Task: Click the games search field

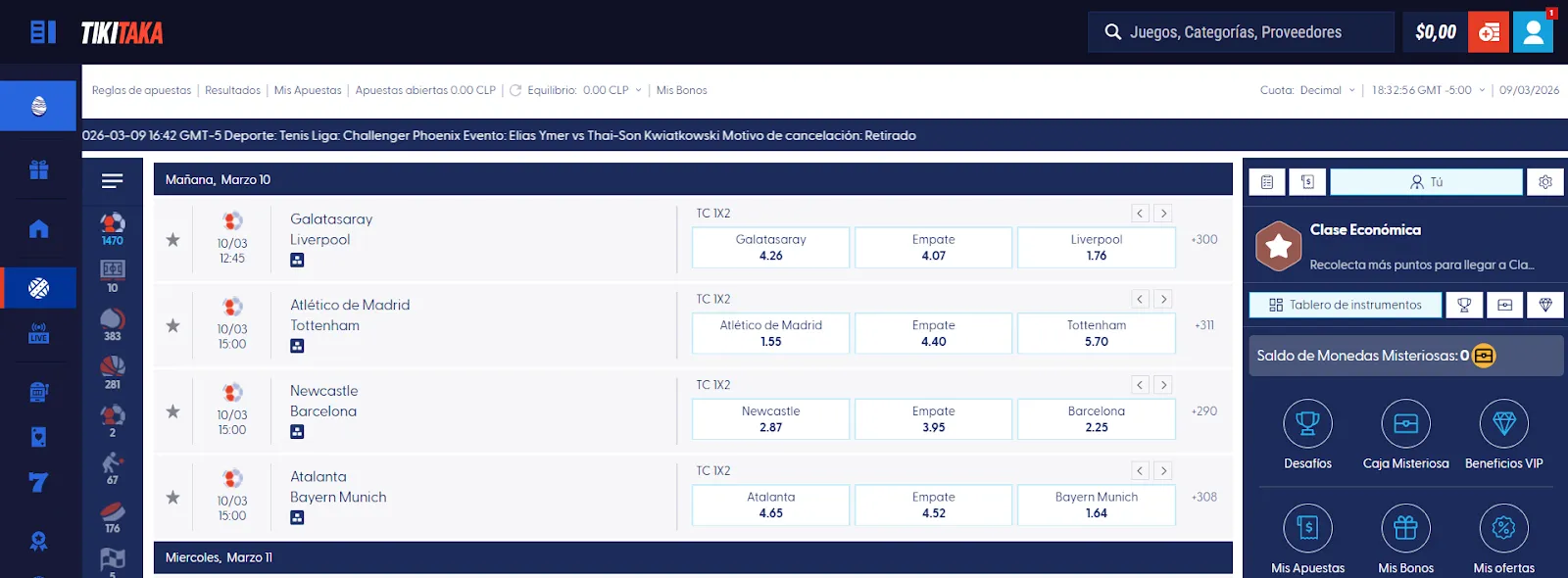Action: (x=1240, y=32)
